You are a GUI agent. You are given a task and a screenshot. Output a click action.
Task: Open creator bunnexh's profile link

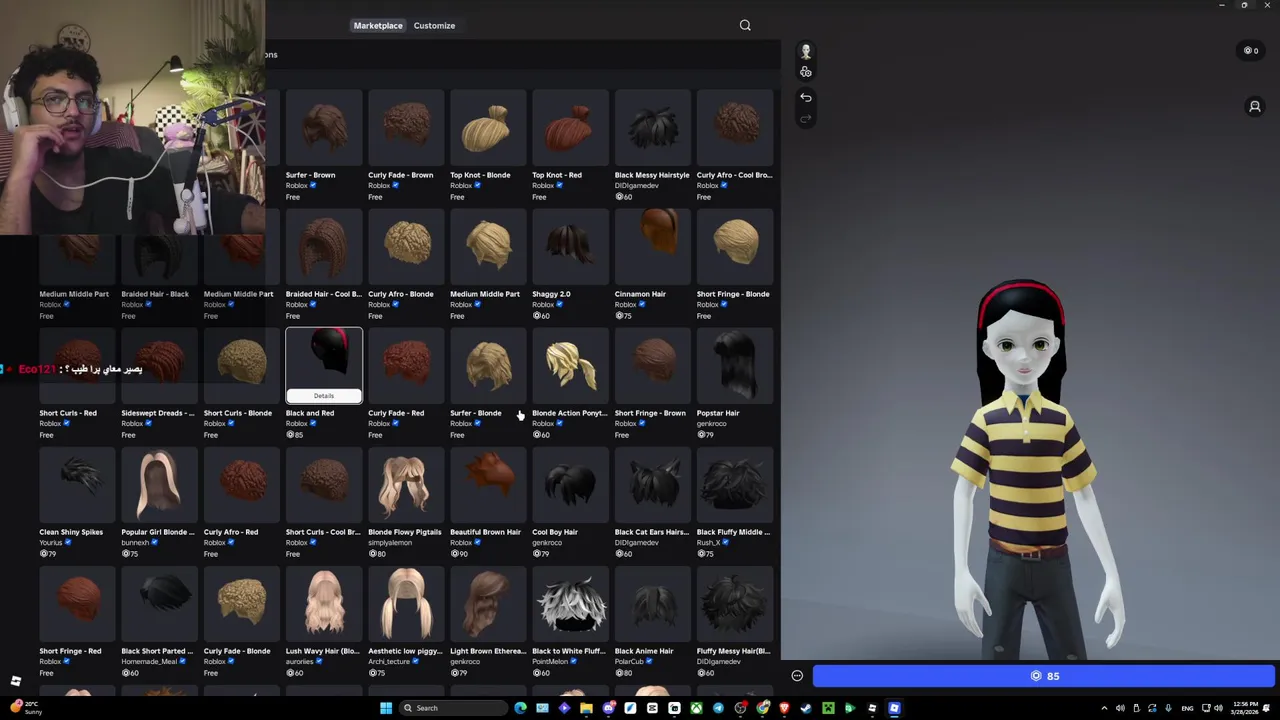(x=135, y=543)
